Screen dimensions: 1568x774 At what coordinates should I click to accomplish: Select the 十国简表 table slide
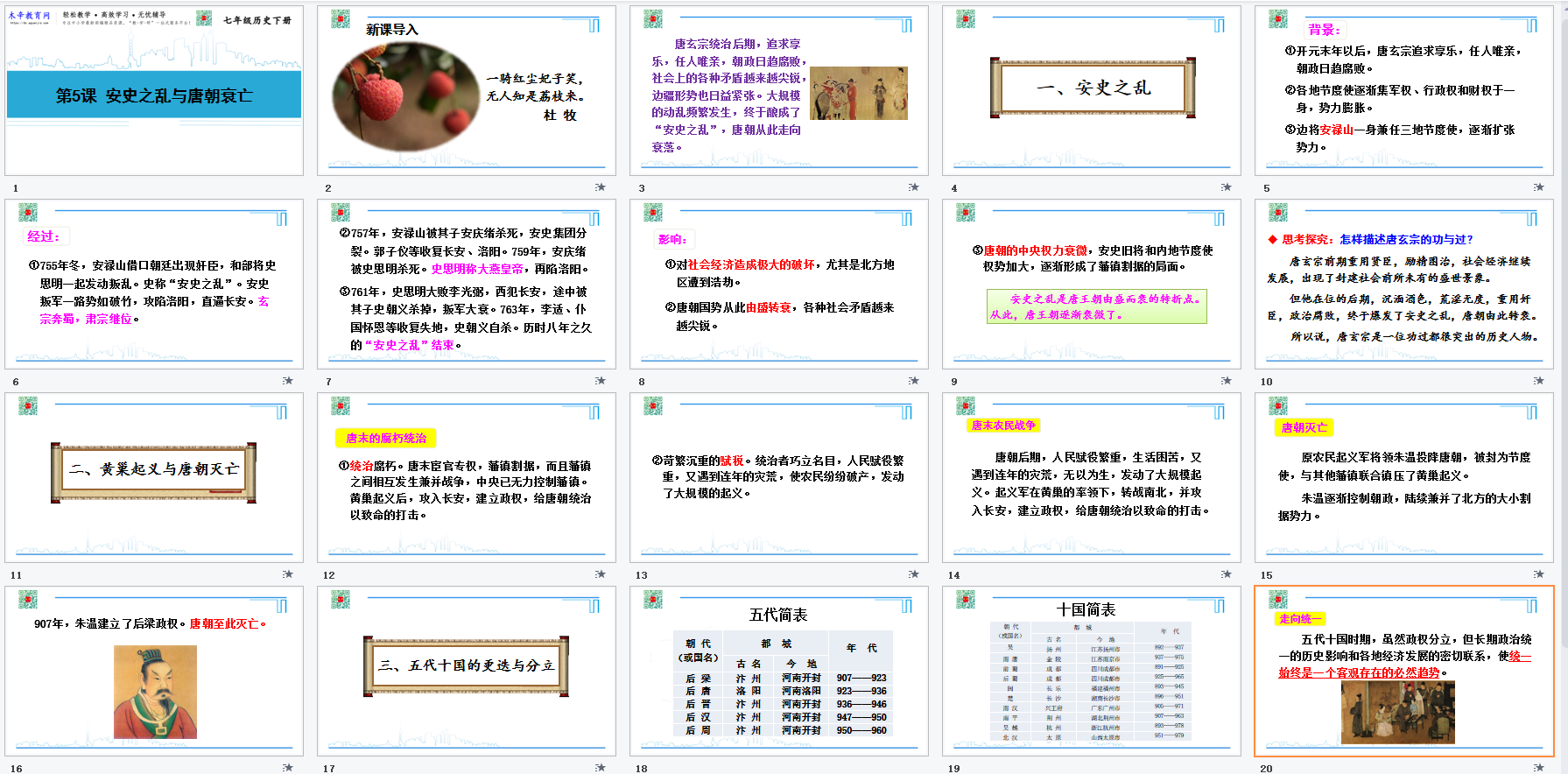pos(1092,672)
